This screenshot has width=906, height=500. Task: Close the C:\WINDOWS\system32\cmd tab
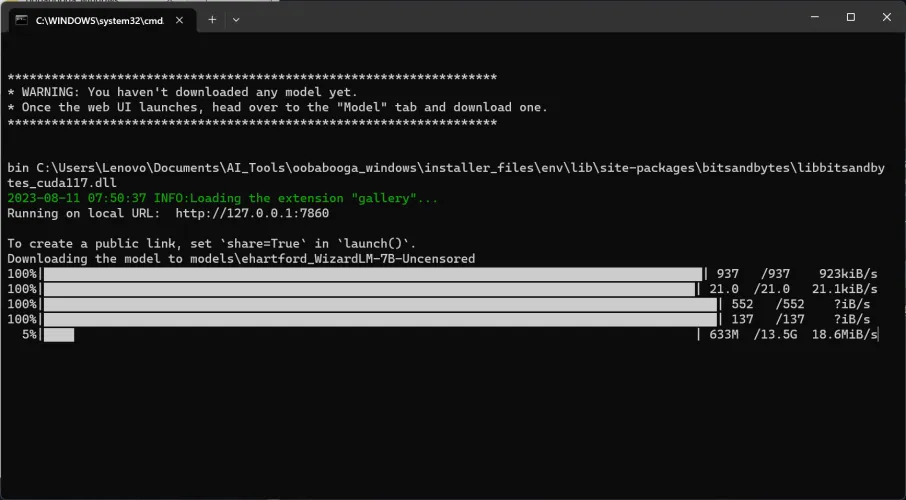click(x=180, y=19)
